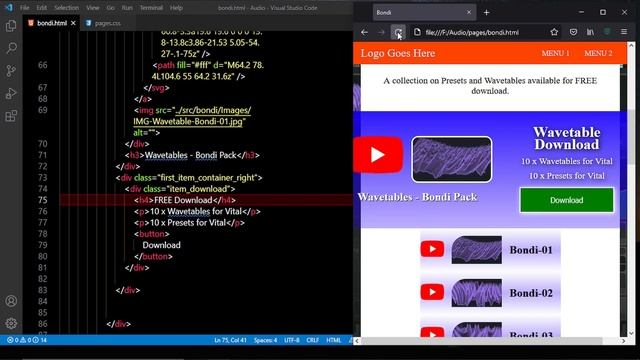This screenshot has height=360, width=640.
Task: Click the green shield extension icon
Action: click(607, 32)
